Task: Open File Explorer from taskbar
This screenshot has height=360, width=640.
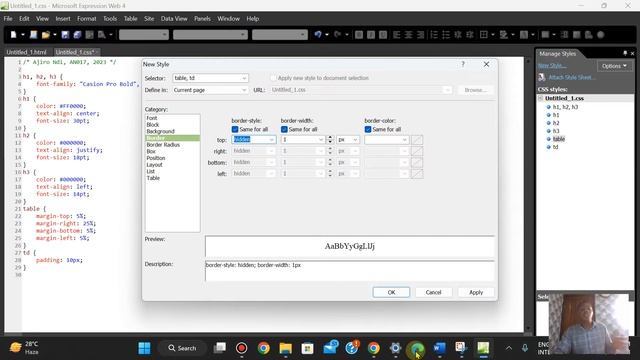Action: (285, 348)
